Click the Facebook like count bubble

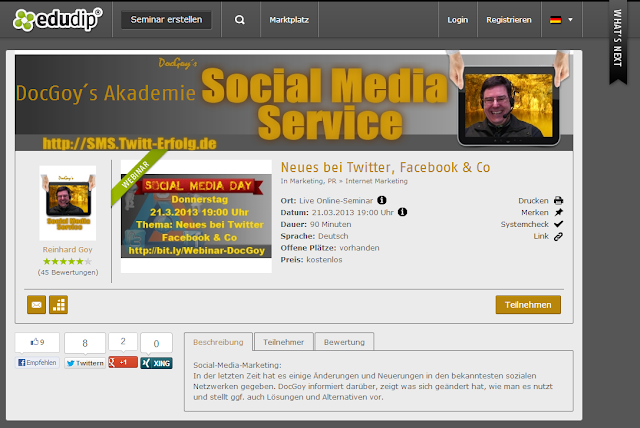[x=37, y=342]
